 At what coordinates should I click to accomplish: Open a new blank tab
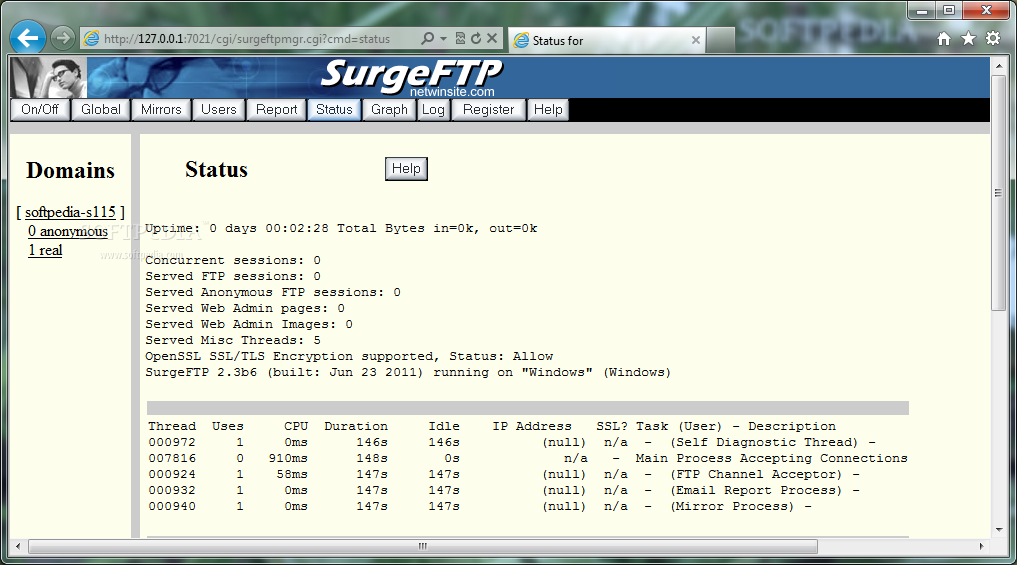(720, 40)
